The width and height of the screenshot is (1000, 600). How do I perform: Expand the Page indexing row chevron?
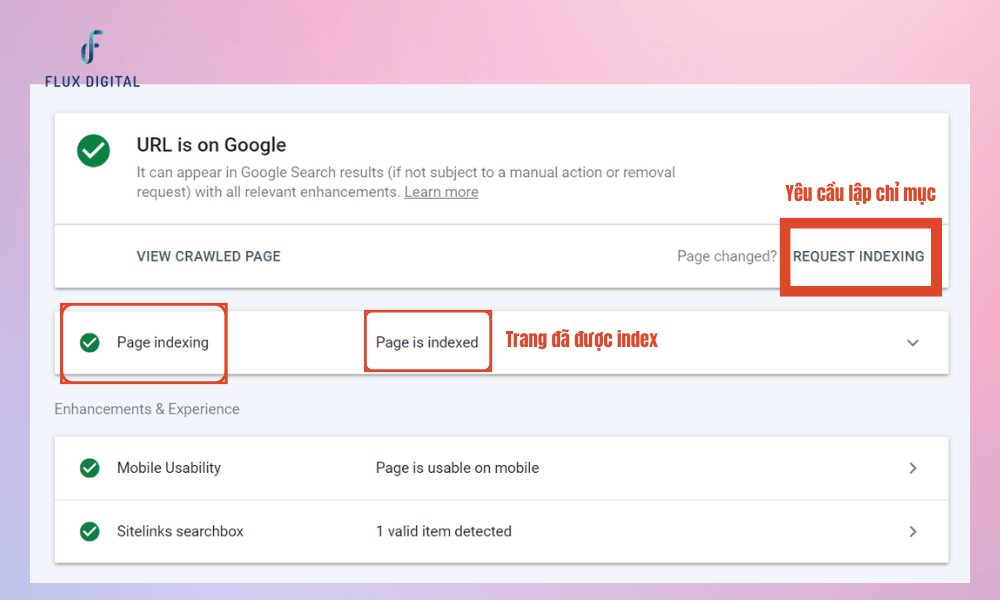coord(913,343)
